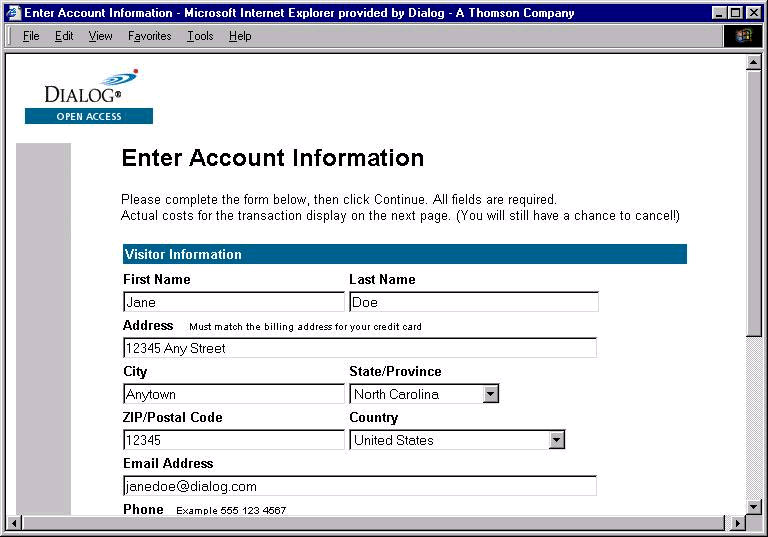The image size is (768, 537).
Task: Click the ZIP/Postal Code label
Action: click(172, 417)
